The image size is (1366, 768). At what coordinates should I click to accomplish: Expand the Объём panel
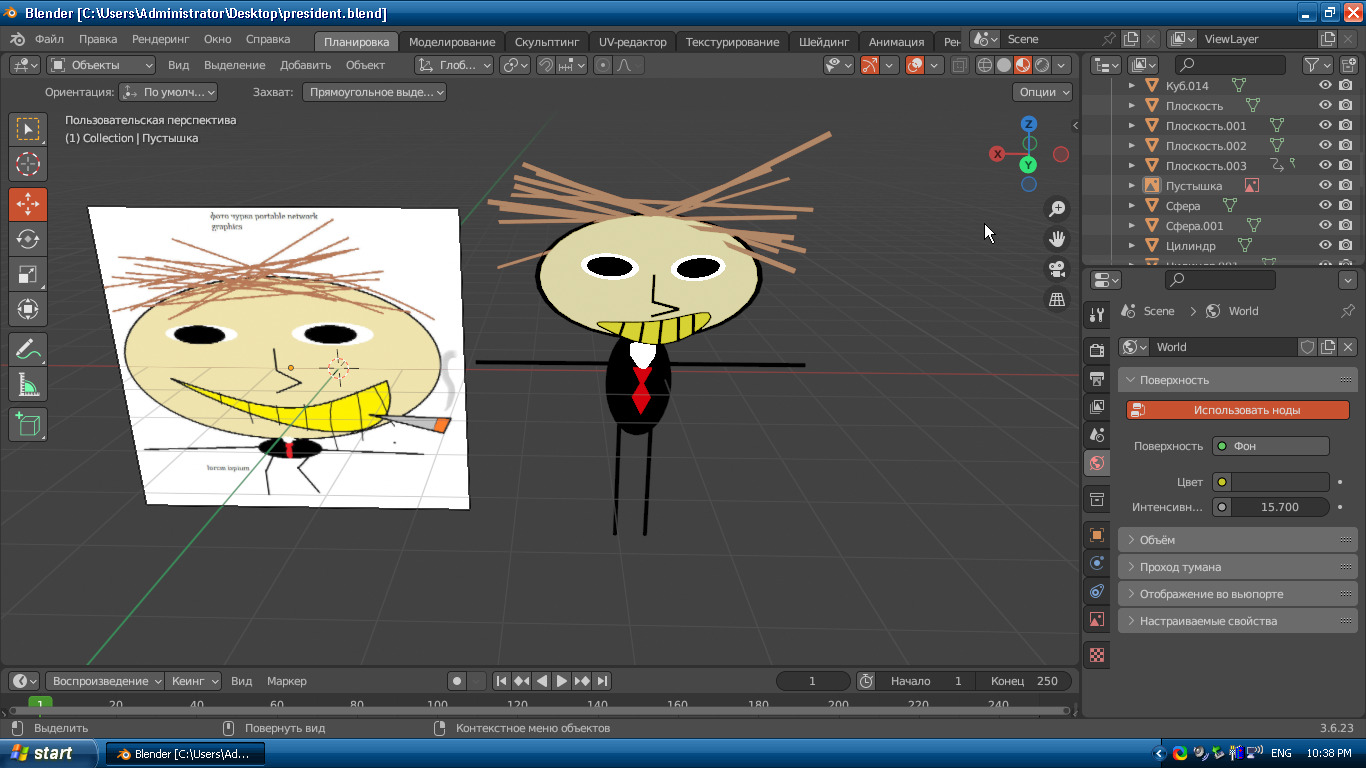coord(1157,540)
